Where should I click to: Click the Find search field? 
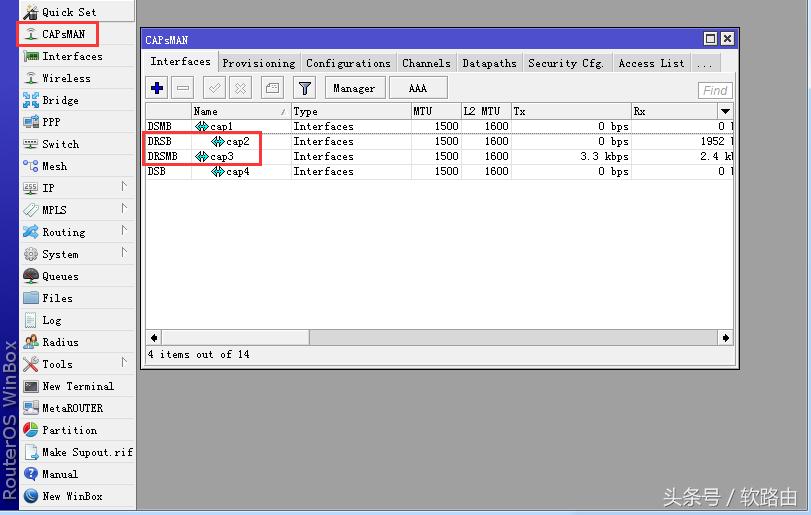(715, 90)
